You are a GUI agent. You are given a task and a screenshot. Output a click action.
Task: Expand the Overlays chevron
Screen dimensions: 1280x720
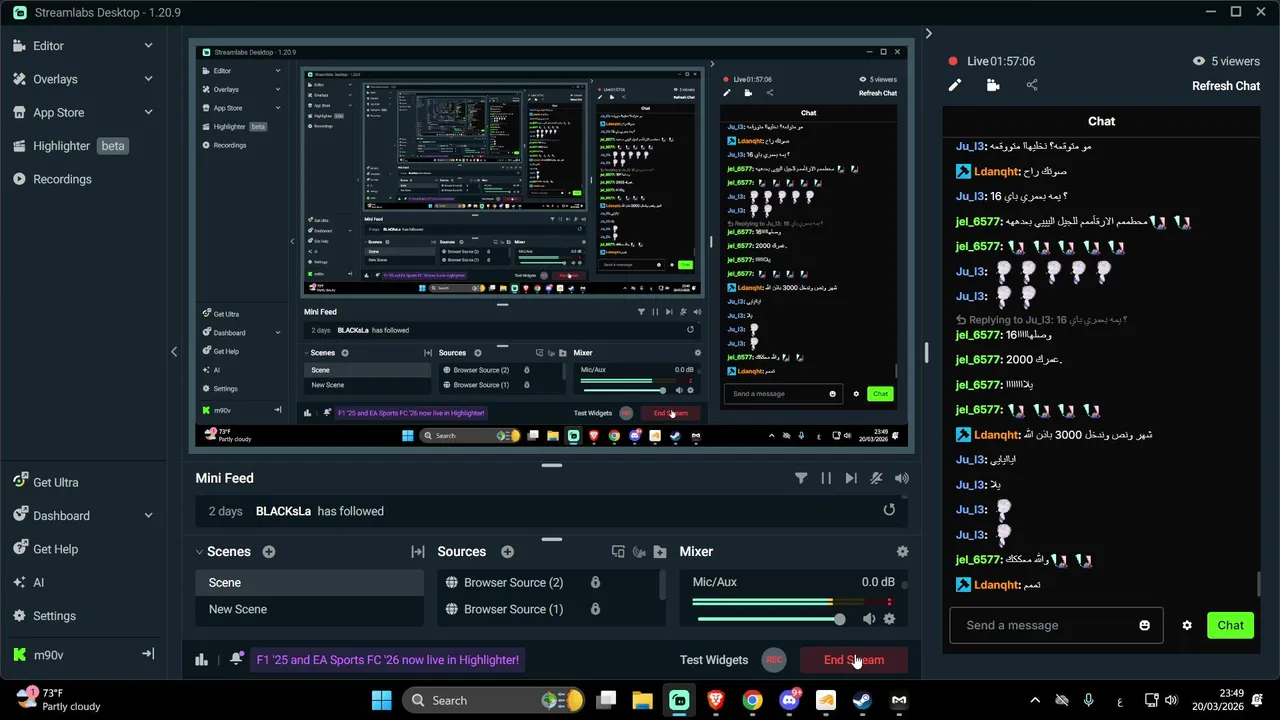148,79
